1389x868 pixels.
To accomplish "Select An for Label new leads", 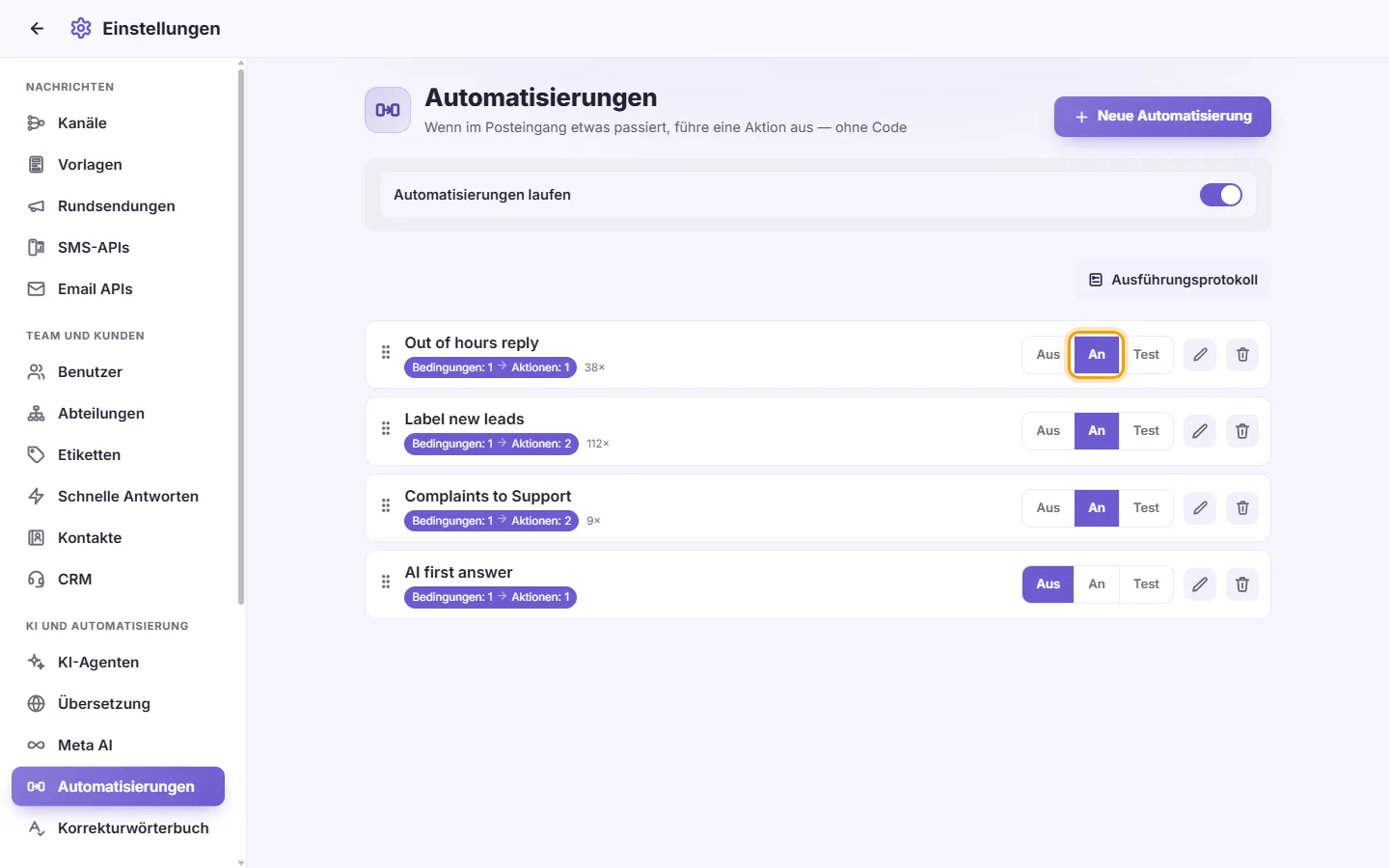I will 1097,431.
